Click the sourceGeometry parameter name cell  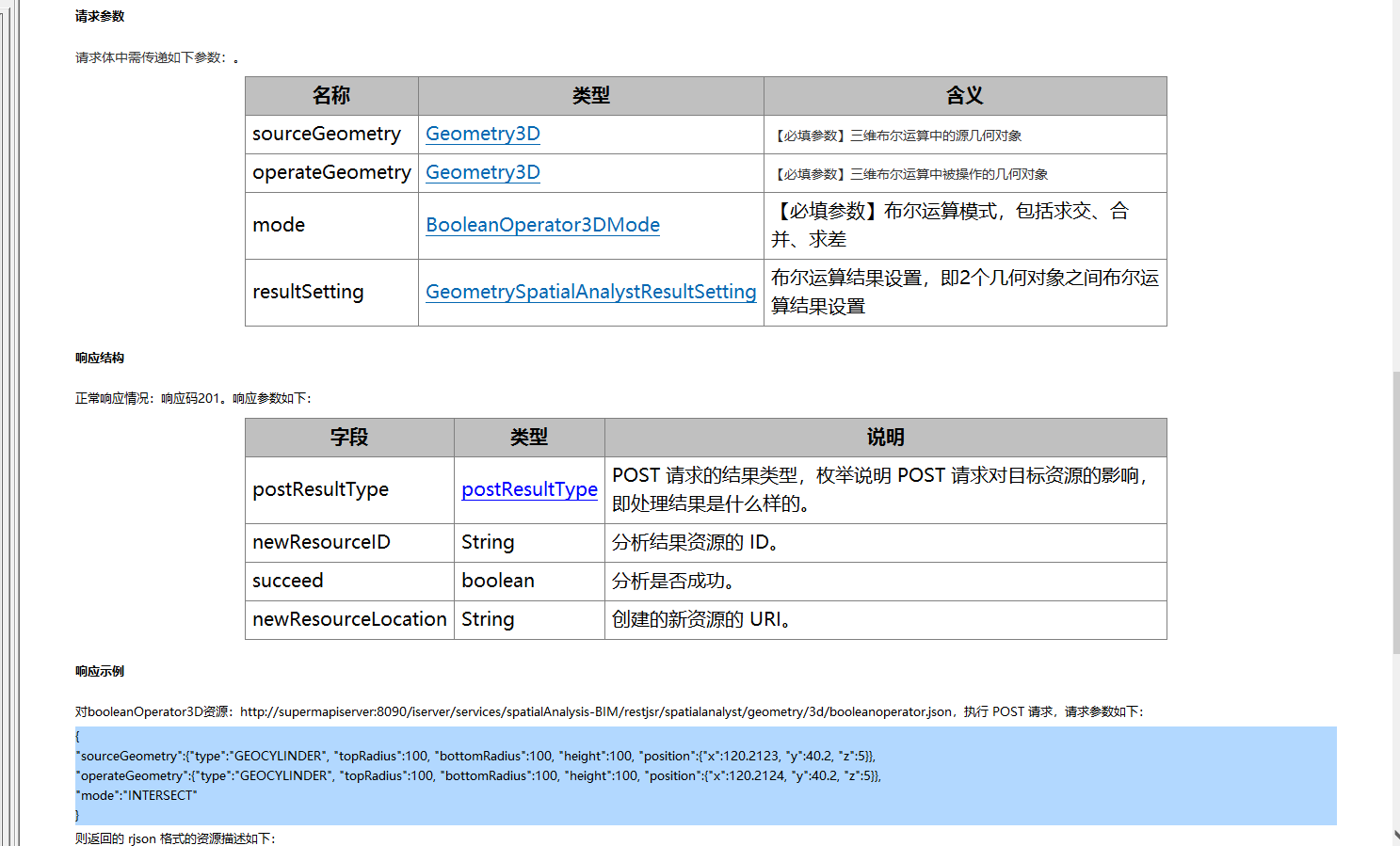(331, 135)
